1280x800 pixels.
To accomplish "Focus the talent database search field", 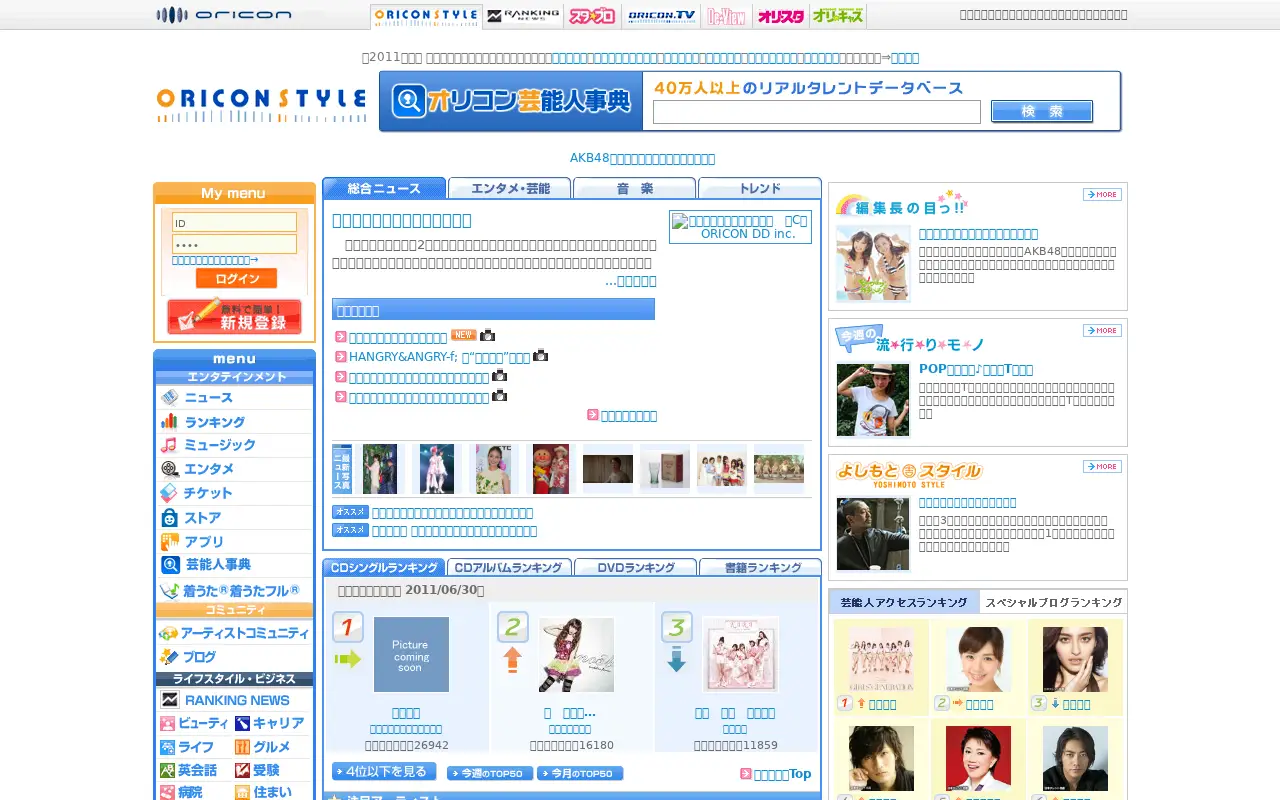I will tap(817, 112).
